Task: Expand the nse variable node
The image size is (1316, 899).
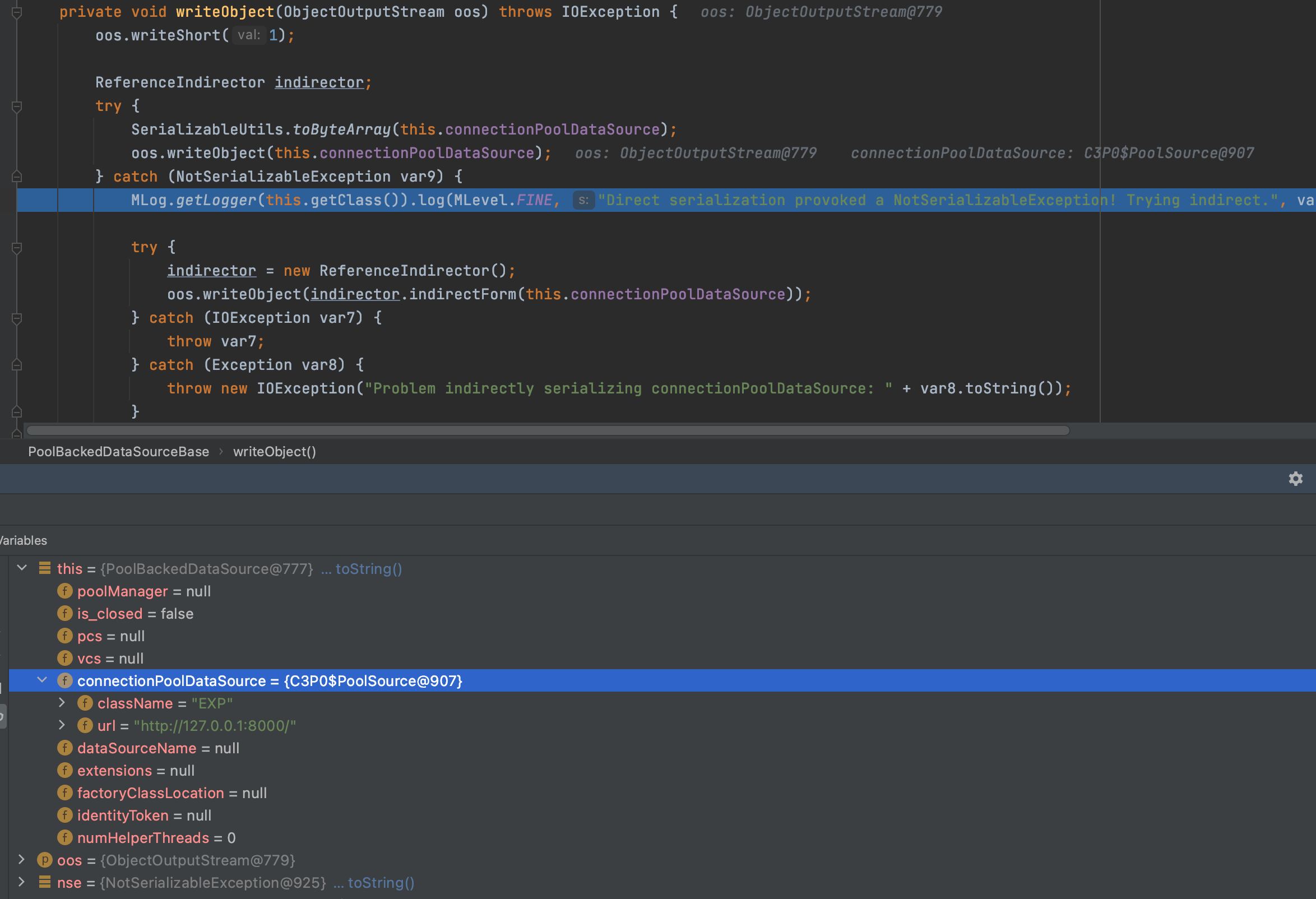Action: tap(21, 882)
